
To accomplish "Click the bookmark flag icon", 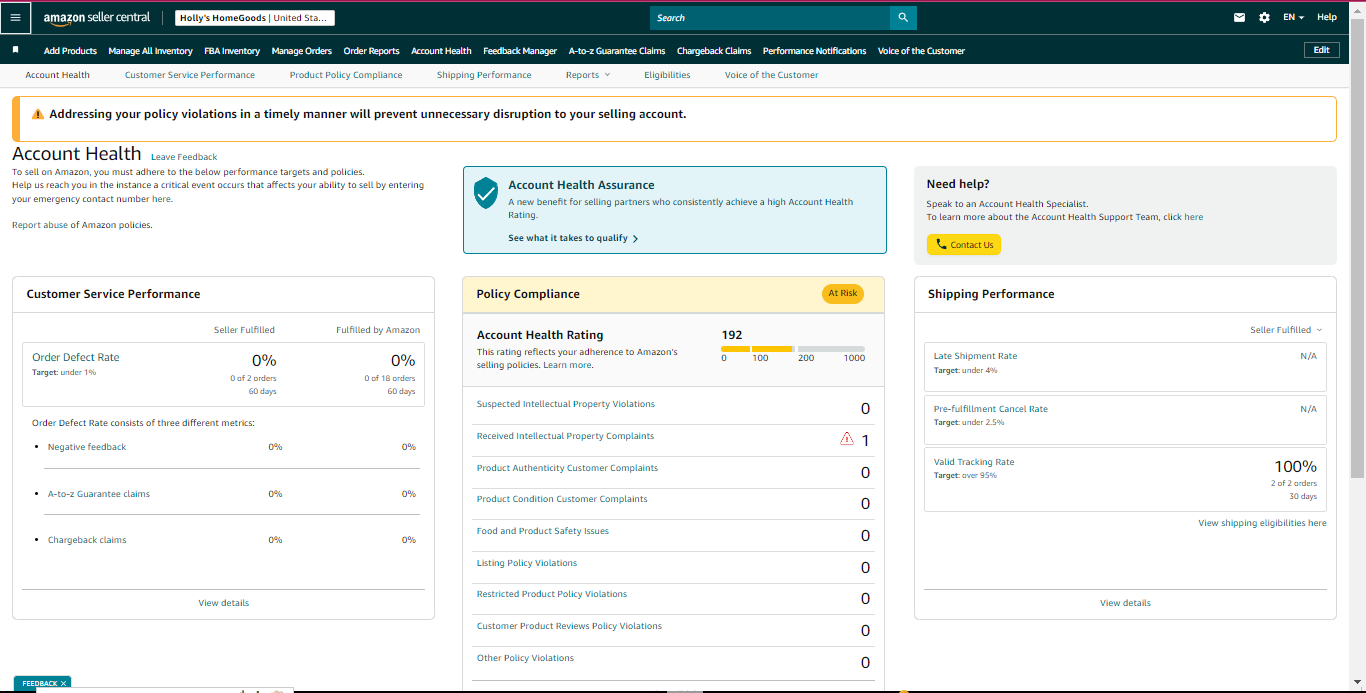I will (15, 50).
